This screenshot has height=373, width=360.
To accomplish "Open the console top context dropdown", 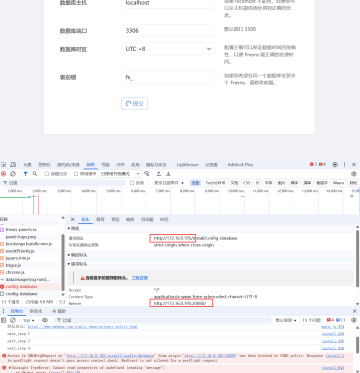I will point(29,320).
